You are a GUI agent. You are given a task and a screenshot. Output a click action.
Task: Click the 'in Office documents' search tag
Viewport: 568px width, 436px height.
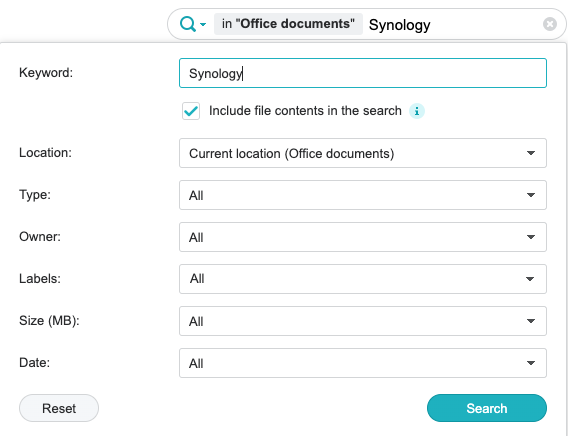(x=288, y=24)
